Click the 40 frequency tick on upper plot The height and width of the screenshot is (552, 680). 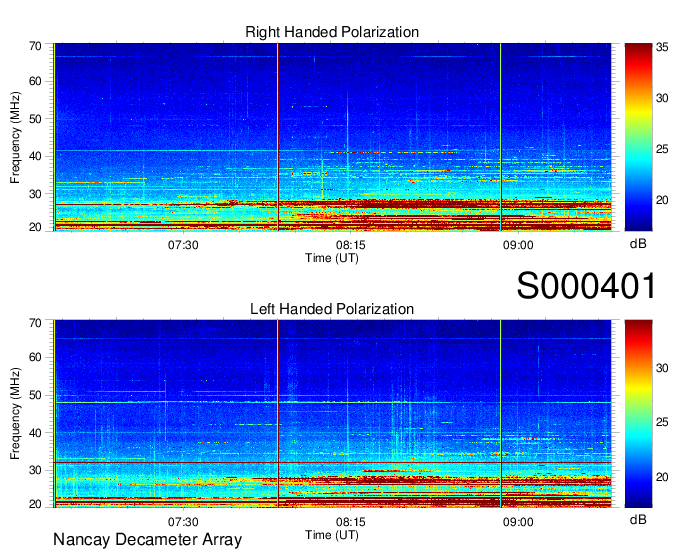(x=35, y=156)
